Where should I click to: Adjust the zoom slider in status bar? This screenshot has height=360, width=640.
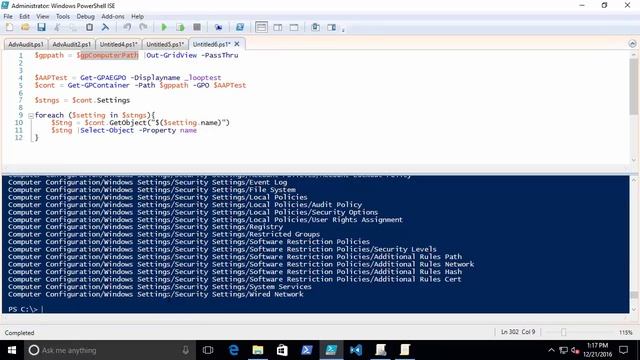pos(563,332)
